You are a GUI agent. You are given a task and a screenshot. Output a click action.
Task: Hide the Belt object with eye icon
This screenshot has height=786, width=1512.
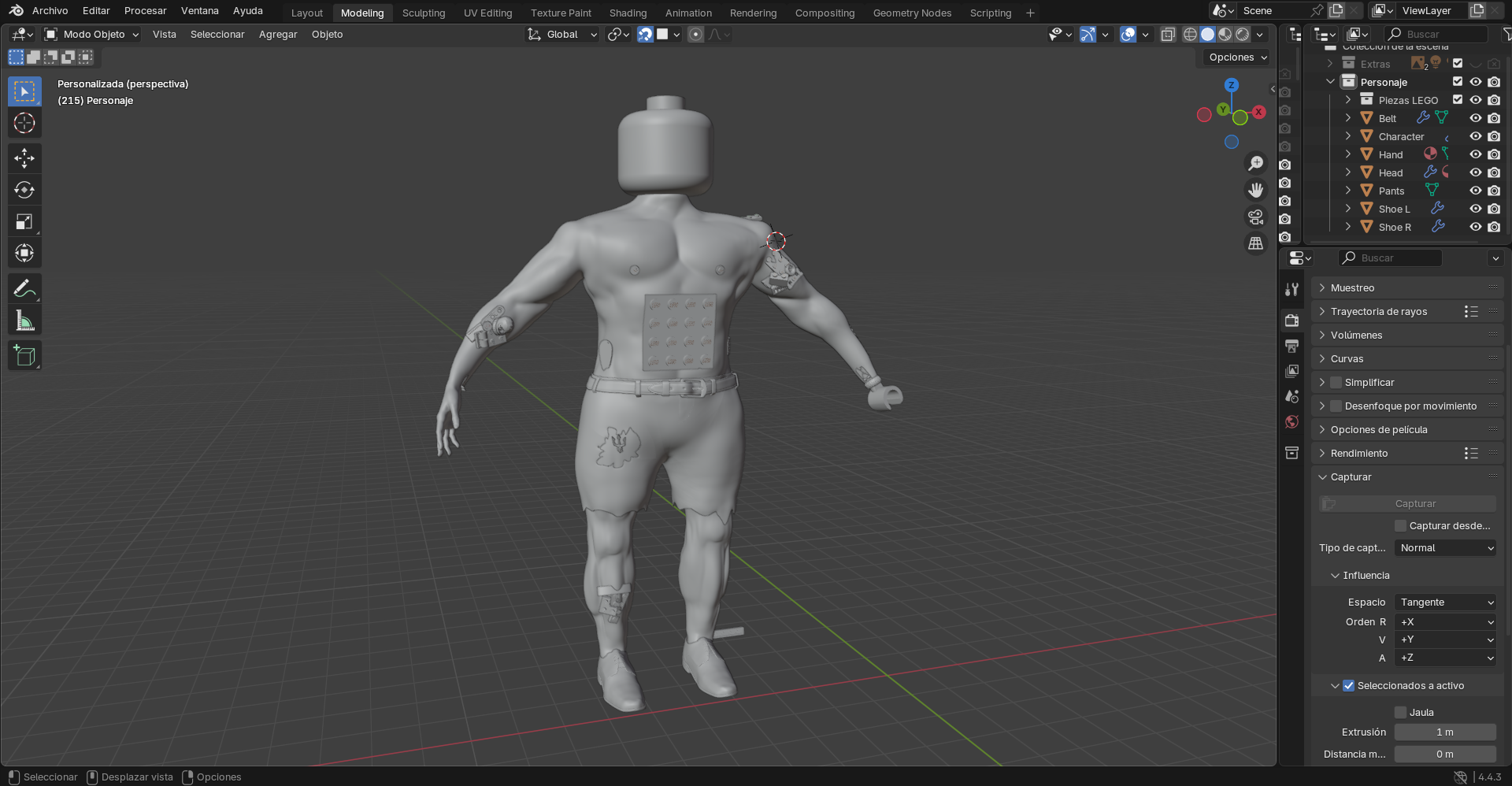point(1476,118)
